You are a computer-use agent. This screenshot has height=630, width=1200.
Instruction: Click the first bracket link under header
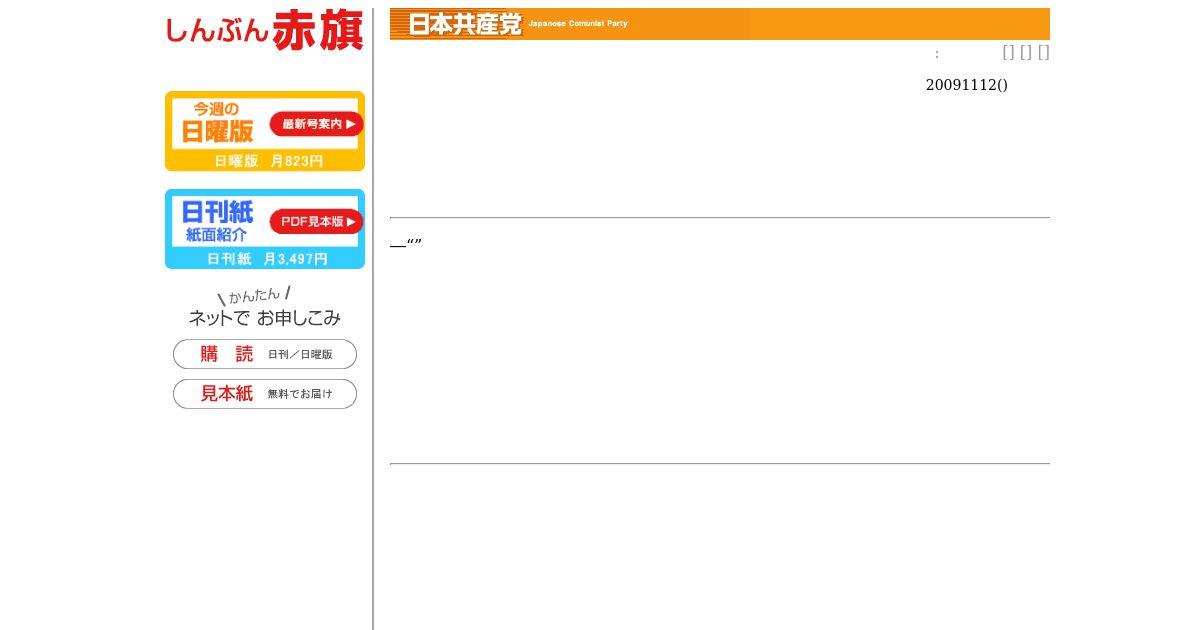[x=1008, y=52]
